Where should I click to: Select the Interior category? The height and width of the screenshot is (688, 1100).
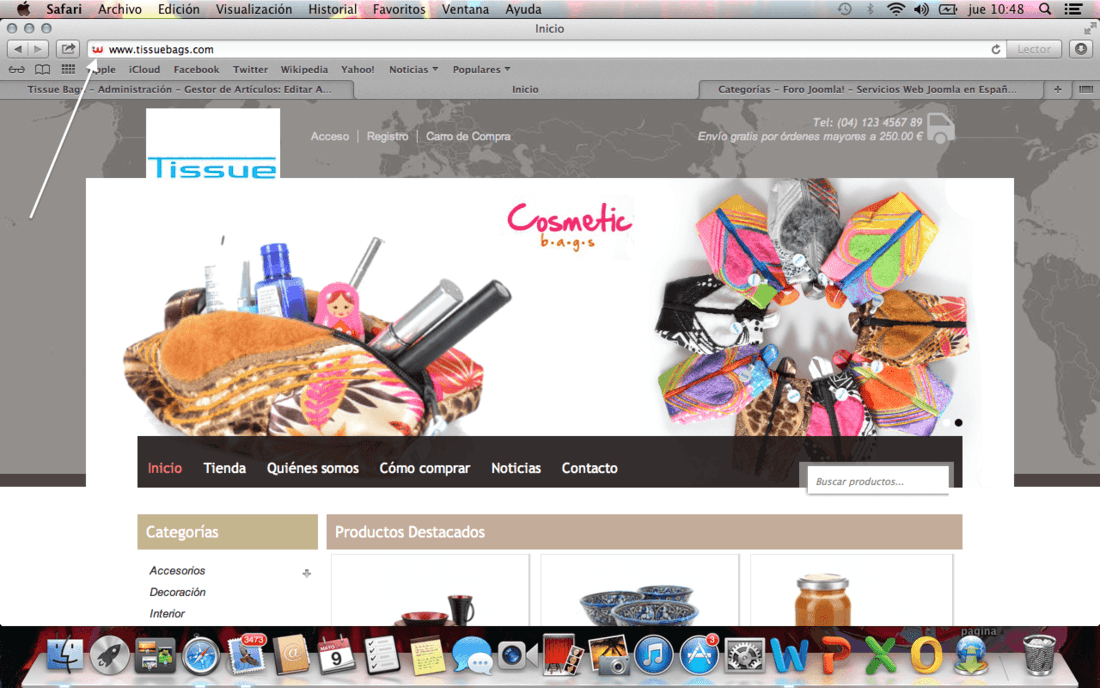coord(167,614)
